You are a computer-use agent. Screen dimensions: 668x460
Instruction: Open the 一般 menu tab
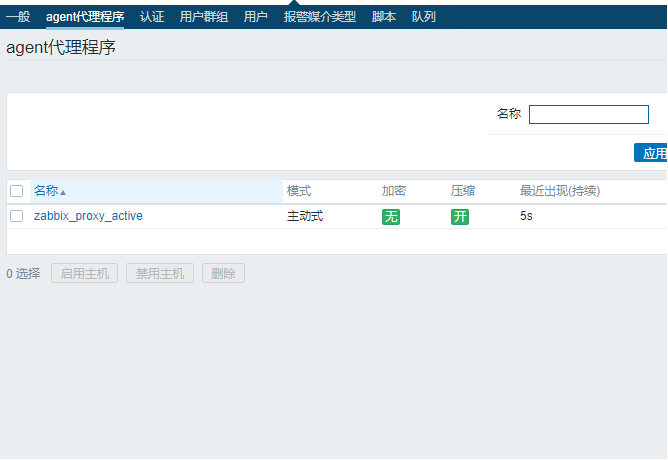[18, 17]
